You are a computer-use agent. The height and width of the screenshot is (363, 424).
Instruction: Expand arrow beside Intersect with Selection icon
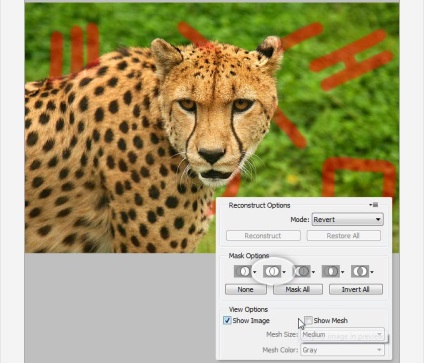tap(342, 272)
